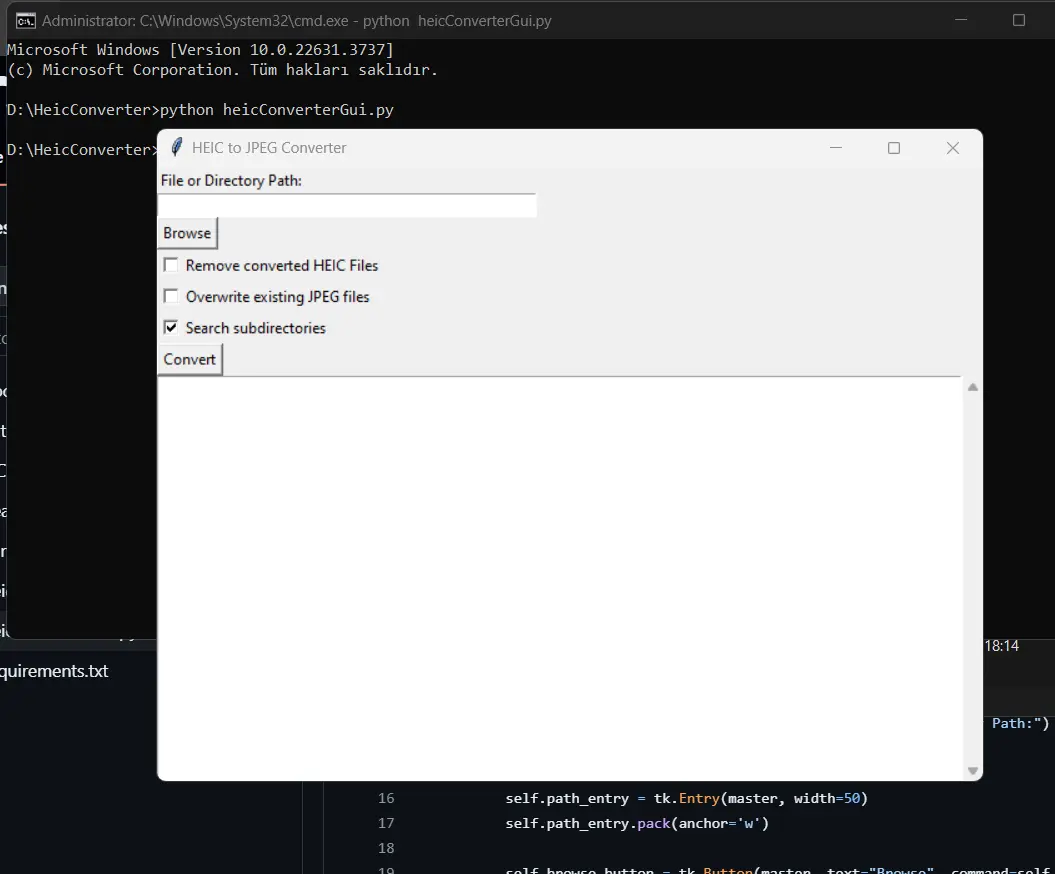Click the Browse button

(x=188, y=233)
